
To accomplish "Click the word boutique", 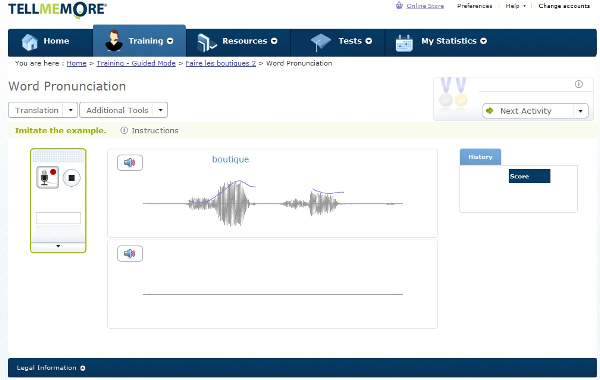I will 231,159.
